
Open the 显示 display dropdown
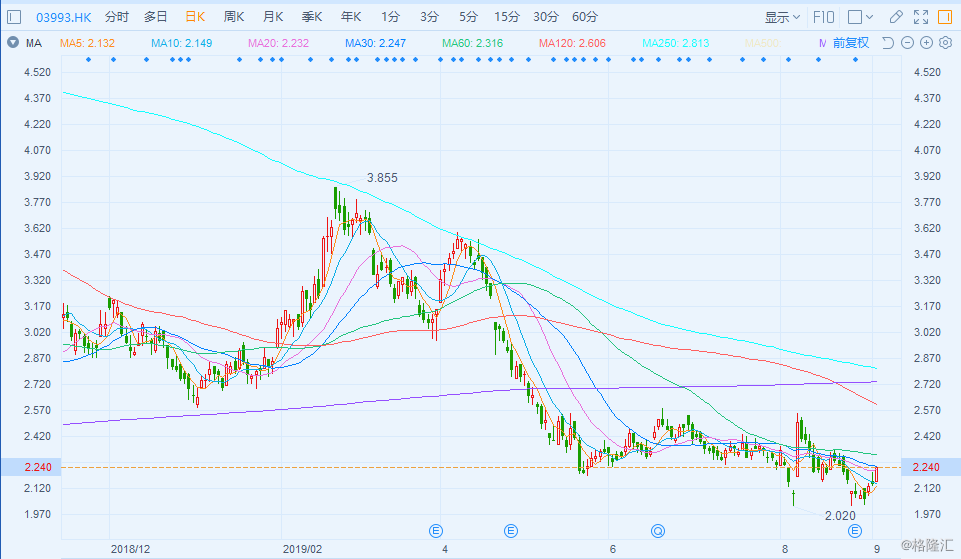783,17
